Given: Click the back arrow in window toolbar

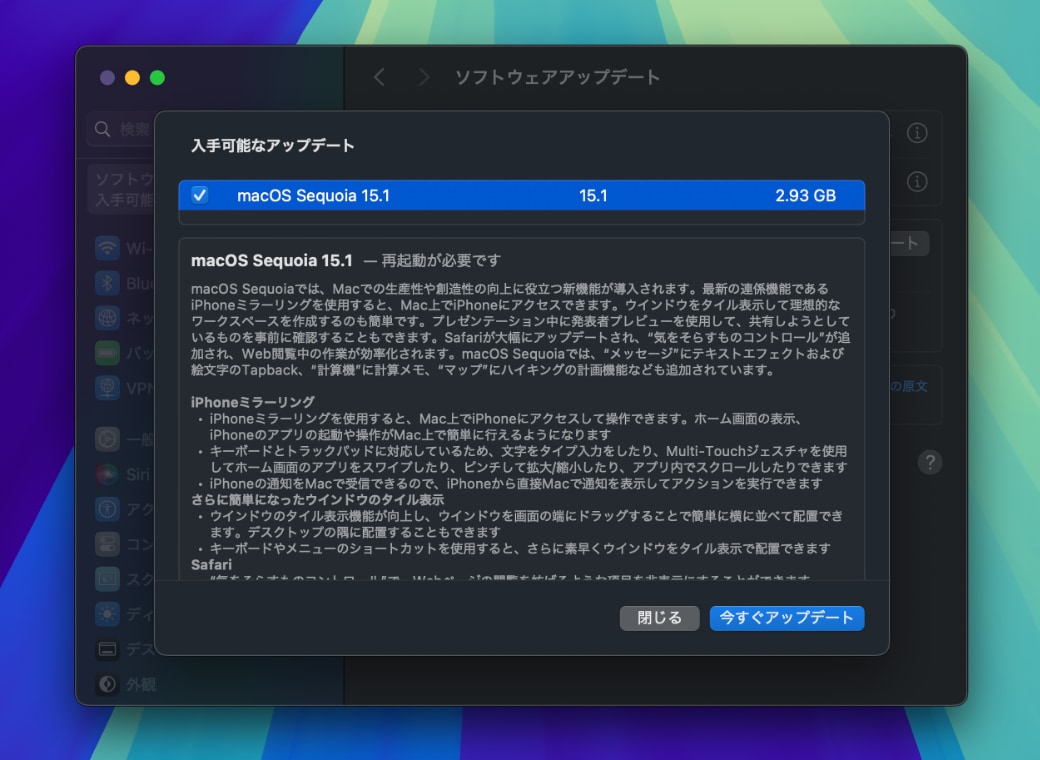Looking at the screenshot, I should click(x=379, y=78).
